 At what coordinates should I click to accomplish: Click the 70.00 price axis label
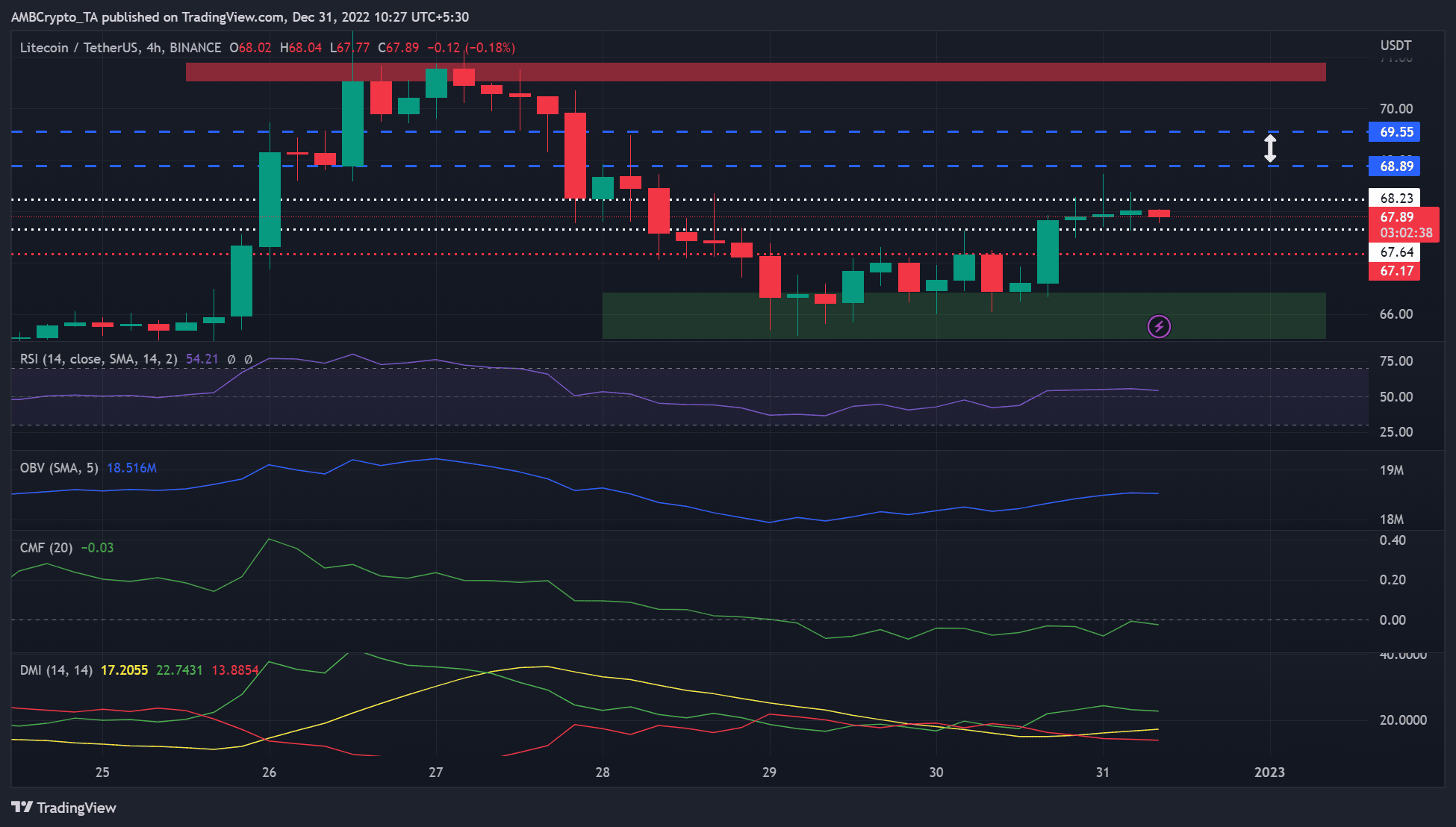click(x=1396, y=109)
